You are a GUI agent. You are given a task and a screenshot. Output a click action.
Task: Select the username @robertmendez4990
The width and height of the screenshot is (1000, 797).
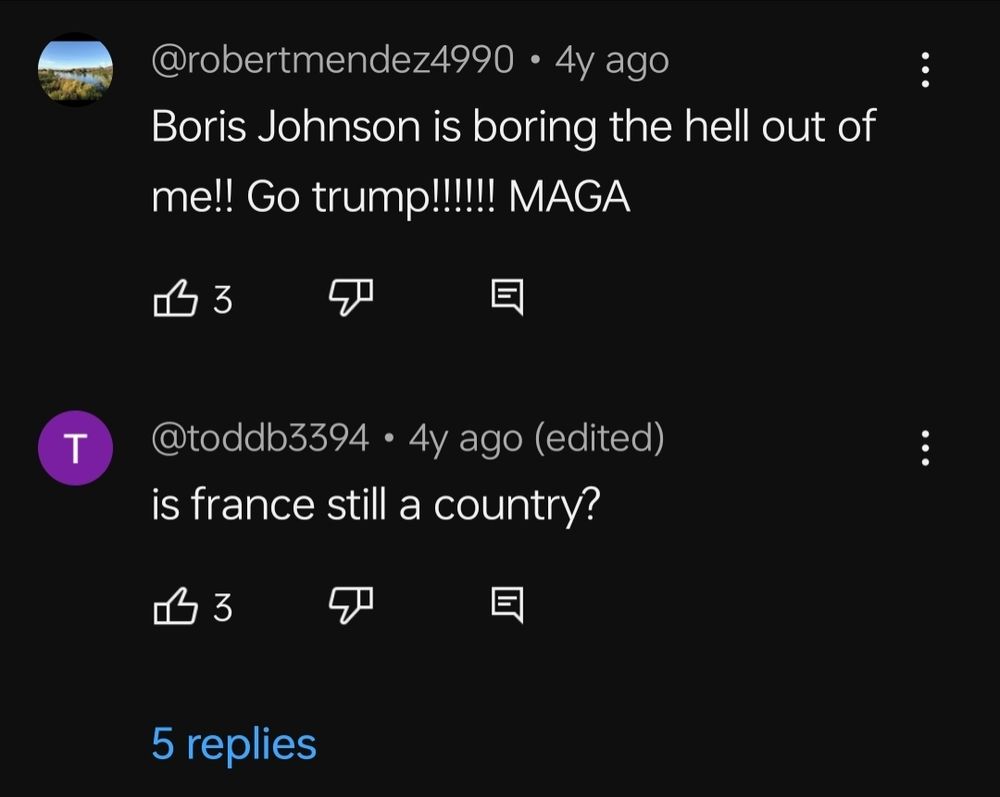[331, 60]
